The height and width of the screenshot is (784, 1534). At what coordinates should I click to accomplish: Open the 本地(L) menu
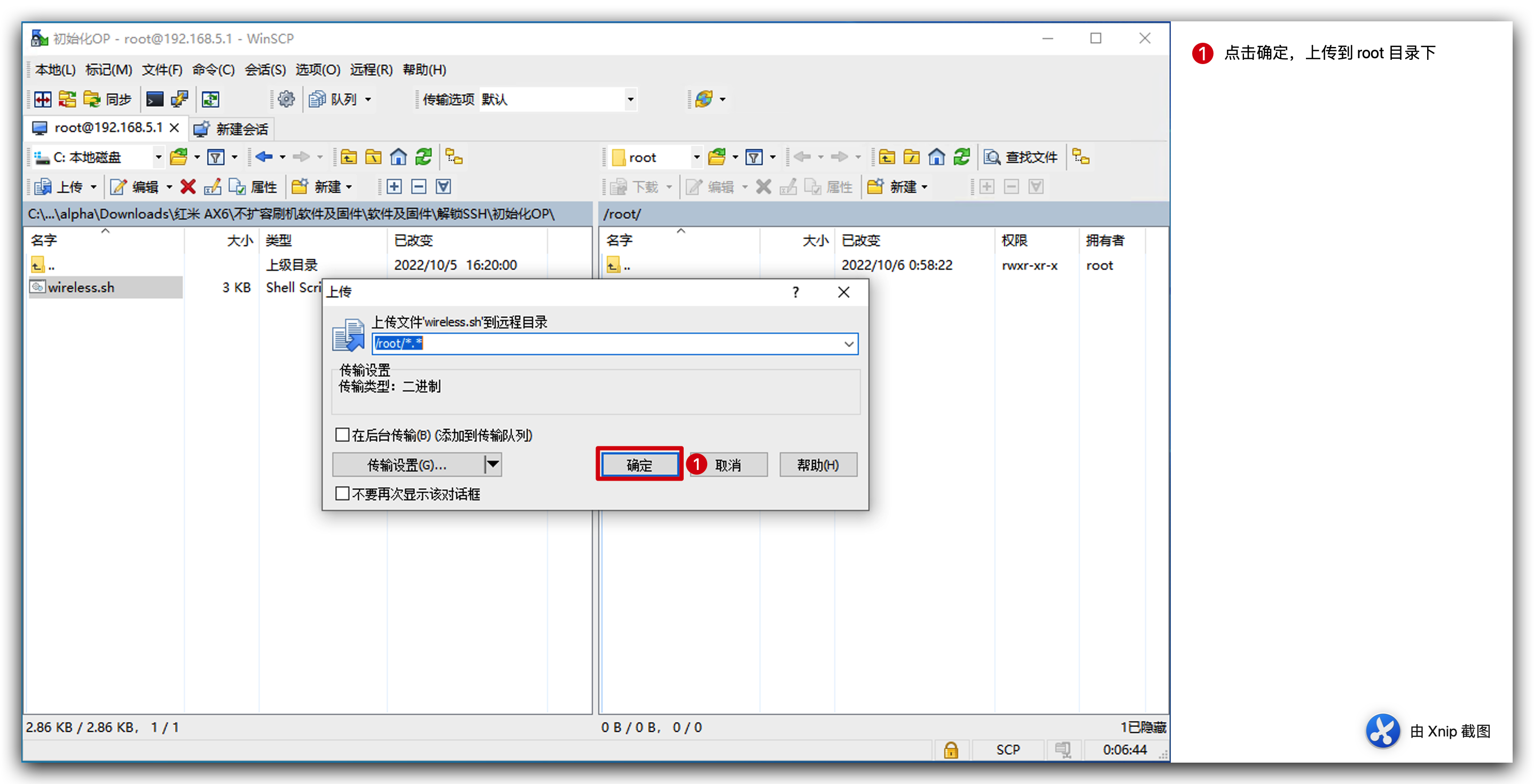[x=55, y=69]
